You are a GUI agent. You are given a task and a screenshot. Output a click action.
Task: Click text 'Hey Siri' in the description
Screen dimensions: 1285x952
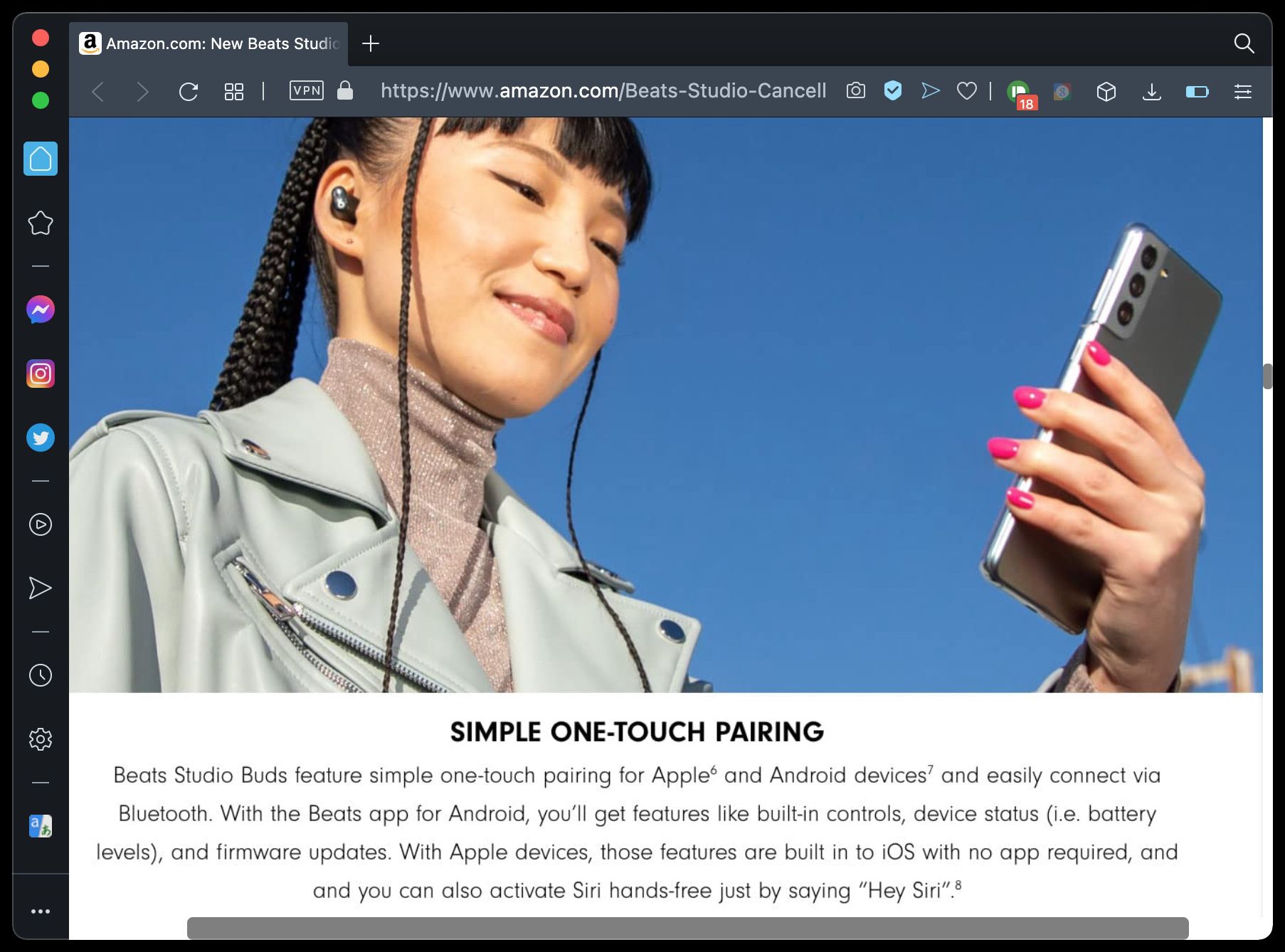[x=904, y=890]
